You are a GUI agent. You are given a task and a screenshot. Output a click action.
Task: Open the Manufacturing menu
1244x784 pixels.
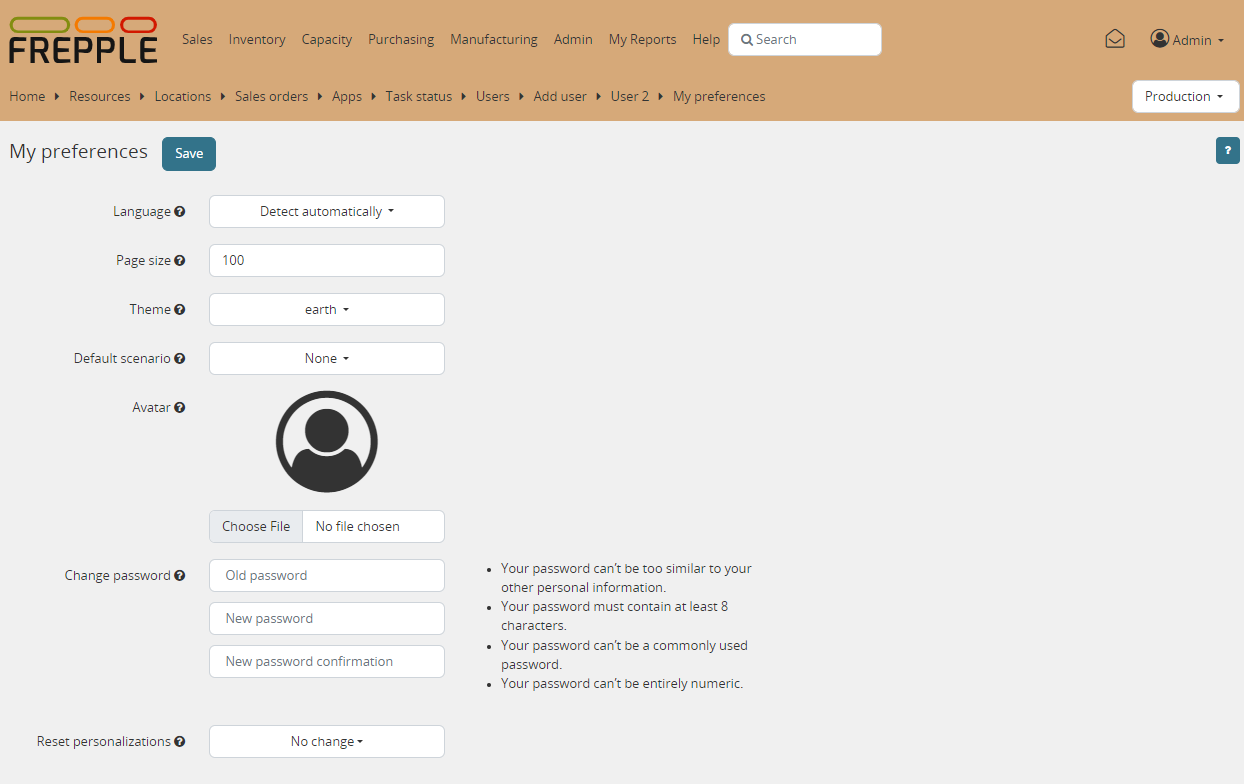tap(493, 39)
